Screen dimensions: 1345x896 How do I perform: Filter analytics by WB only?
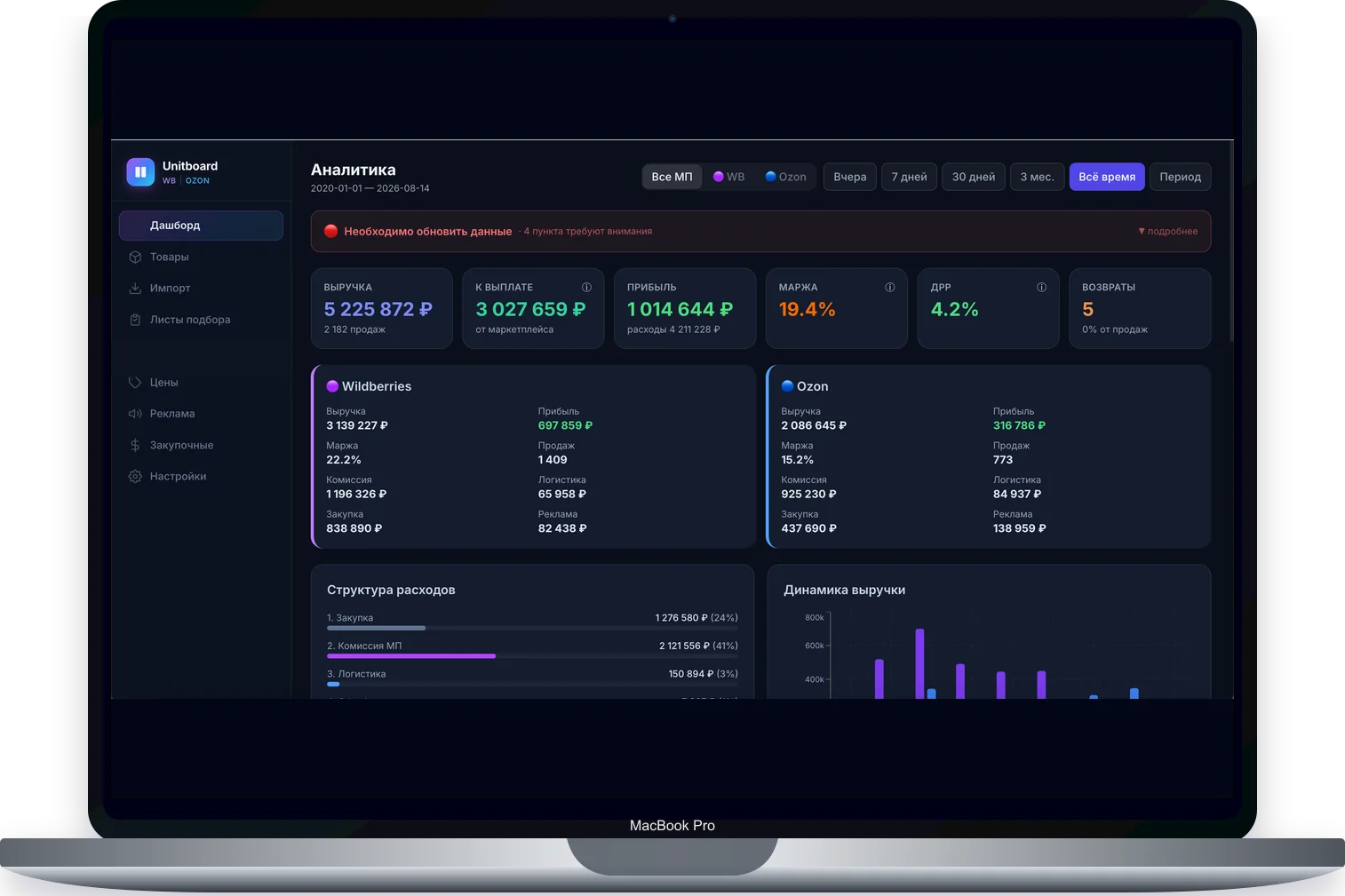point(729,177)
